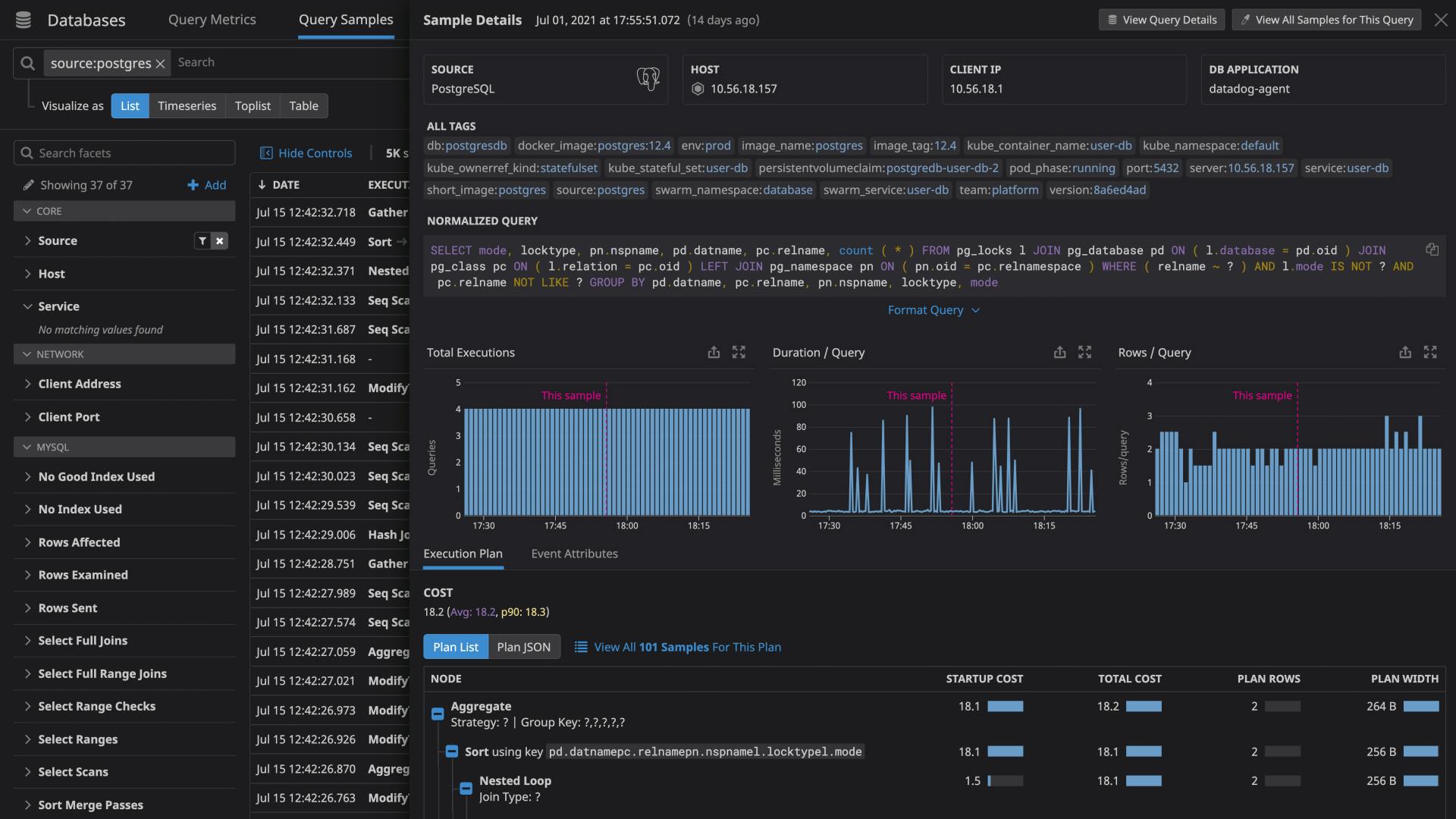Remove the source:postgres search filter chip
The width and height of the screenshot is (1456, 819).
(160, 64)
